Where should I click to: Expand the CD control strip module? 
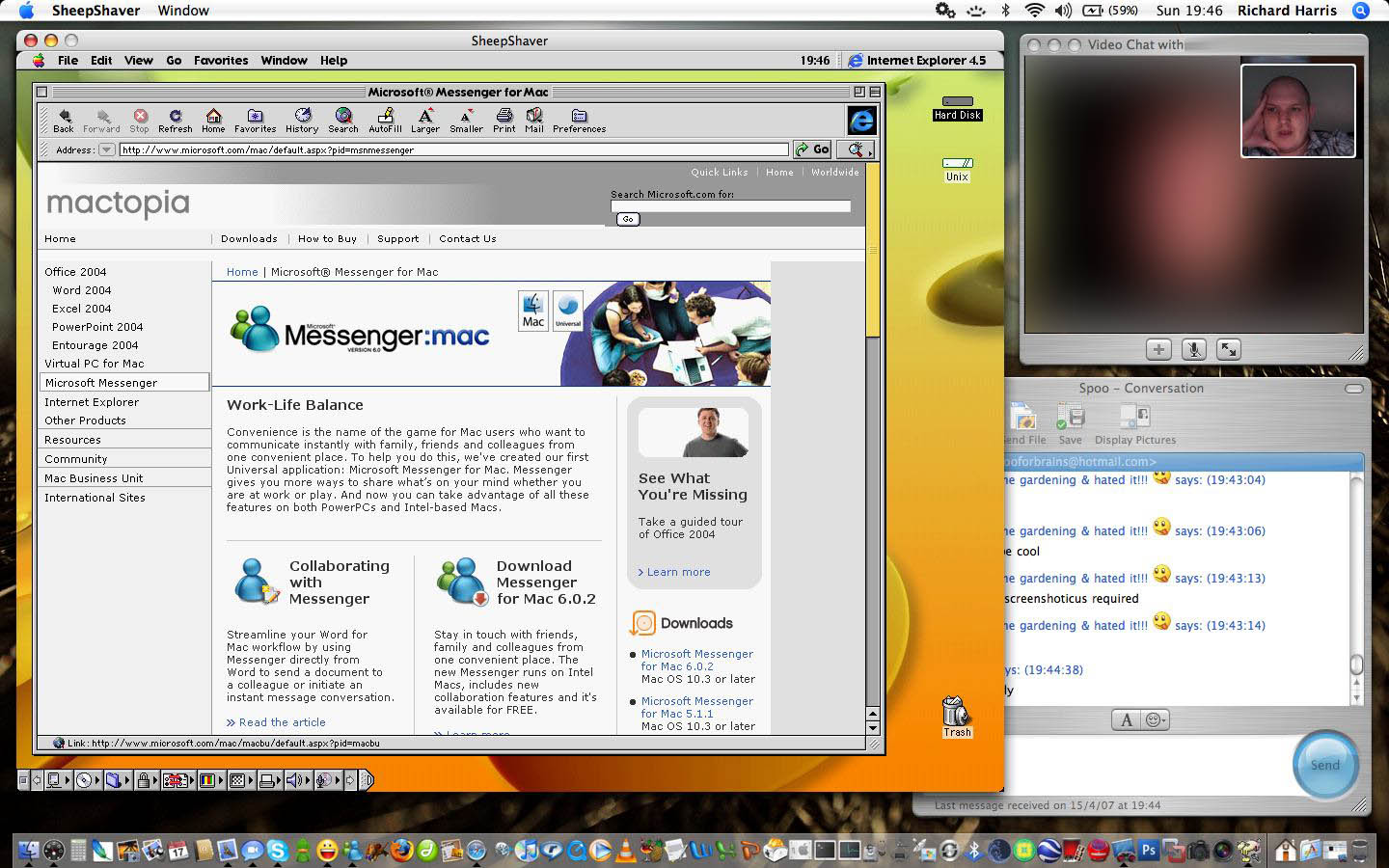point(88,780)
